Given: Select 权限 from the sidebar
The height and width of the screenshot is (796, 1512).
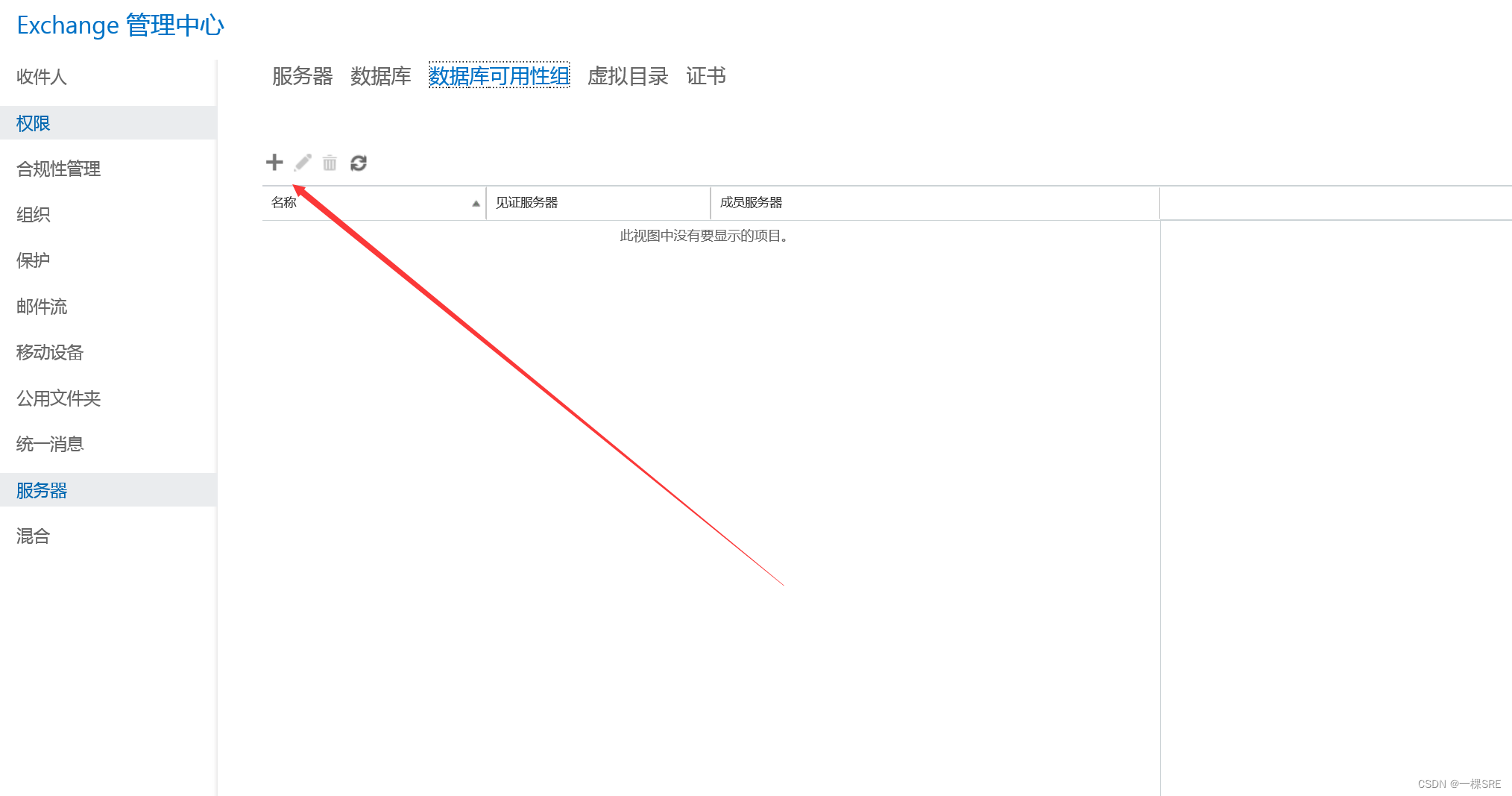Looking at the screenshot, I should tap(33, 123).
